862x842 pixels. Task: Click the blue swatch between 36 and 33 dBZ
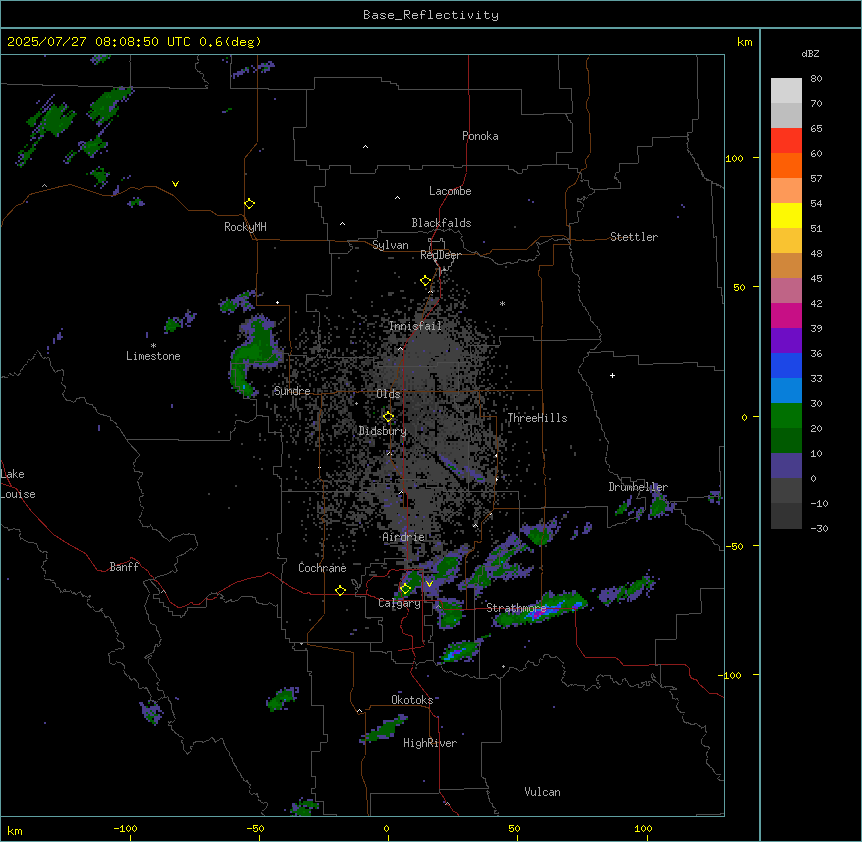click(786, 365)
